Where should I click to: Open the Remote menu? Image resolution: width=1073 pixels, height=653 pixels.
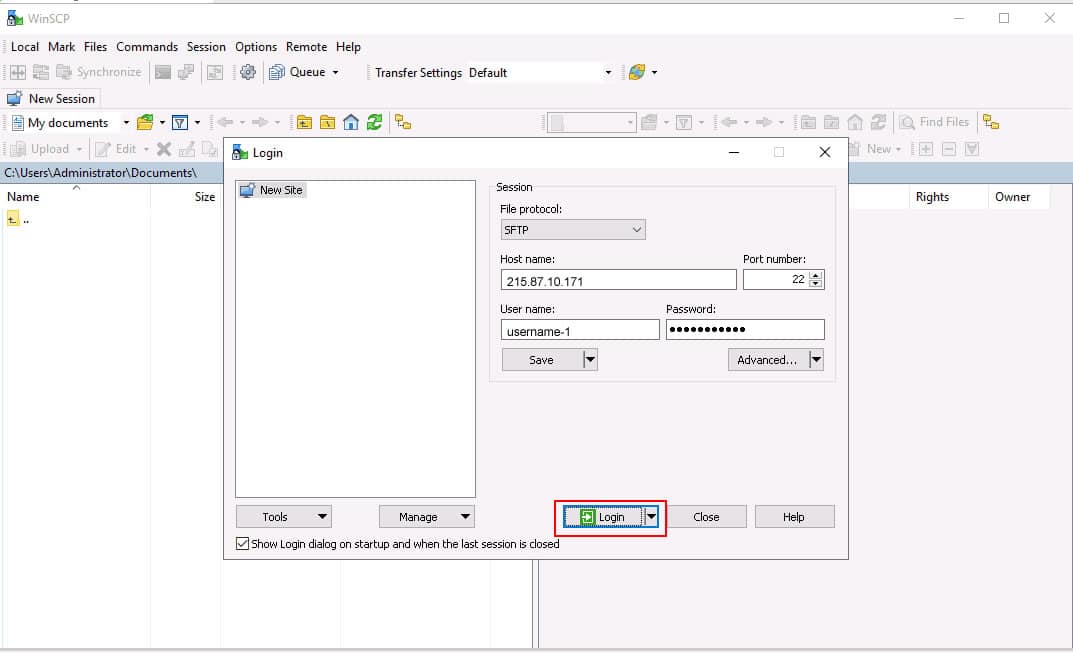click(x=307, y=47)
